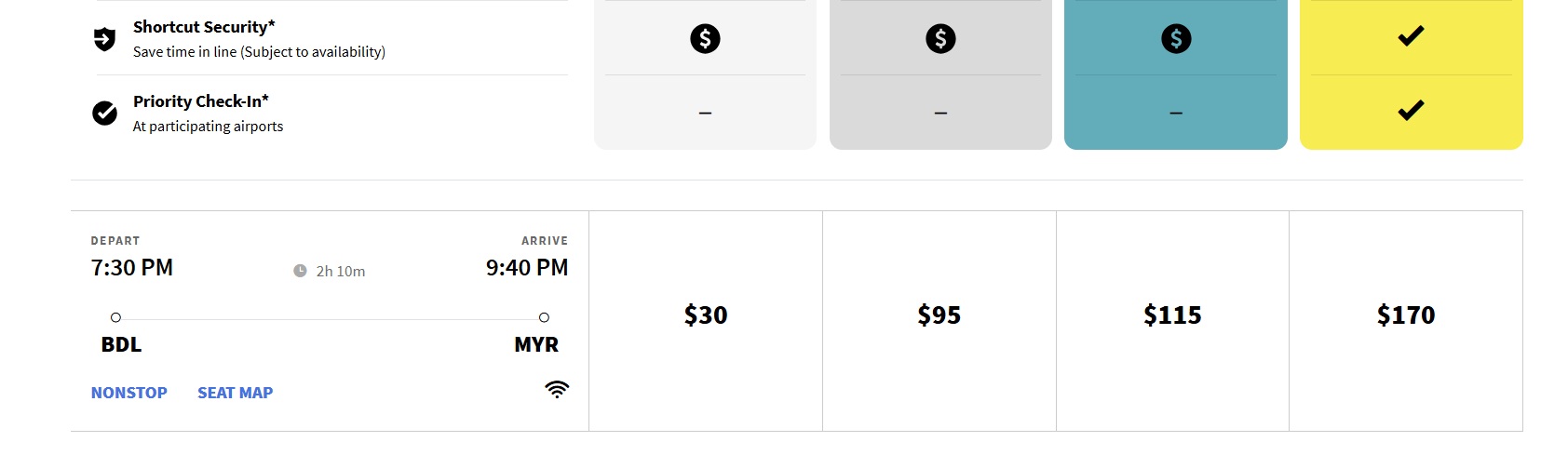Click the Shortcut Security* feature label
The width and height of the screenshot is (1568, 455).
click(204, 27)
